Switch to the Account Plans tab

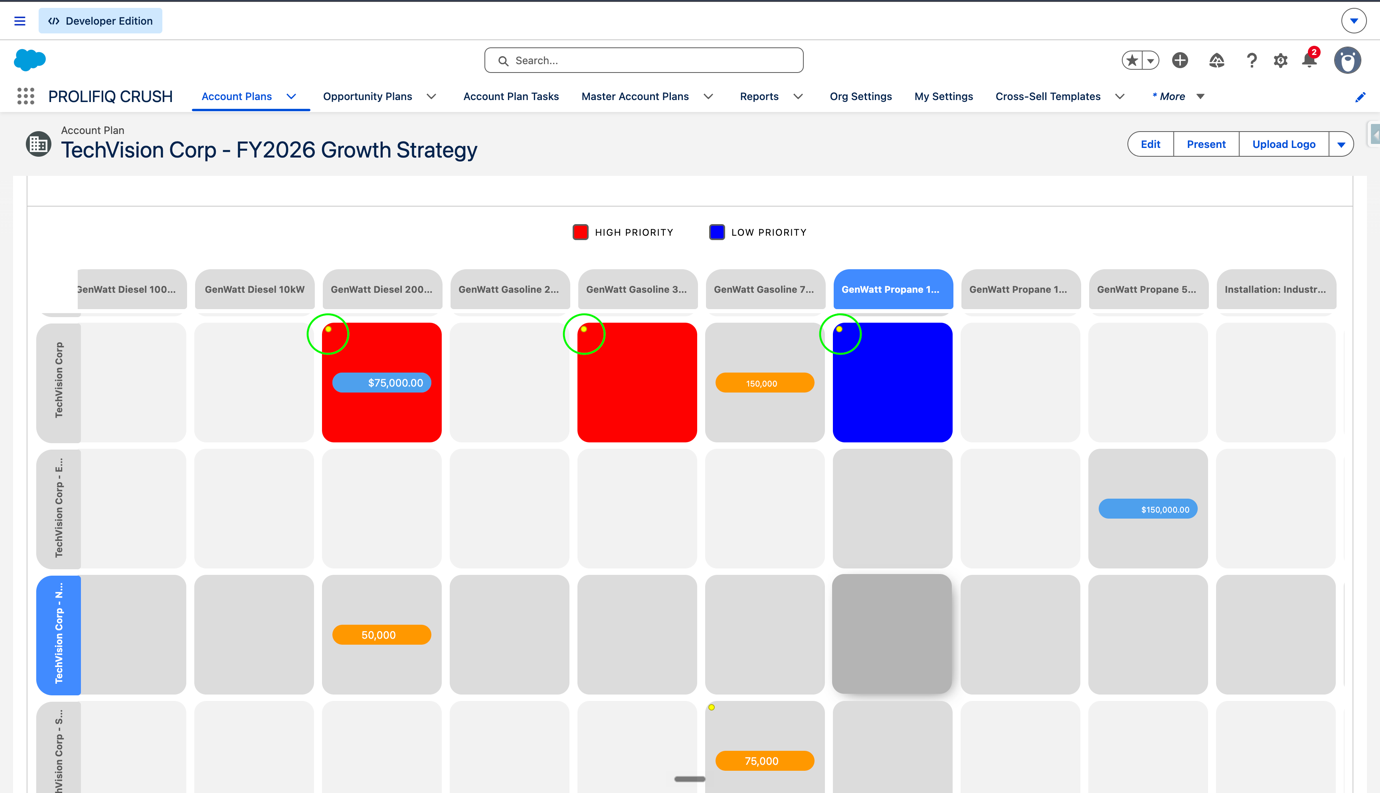coord(237,97)
